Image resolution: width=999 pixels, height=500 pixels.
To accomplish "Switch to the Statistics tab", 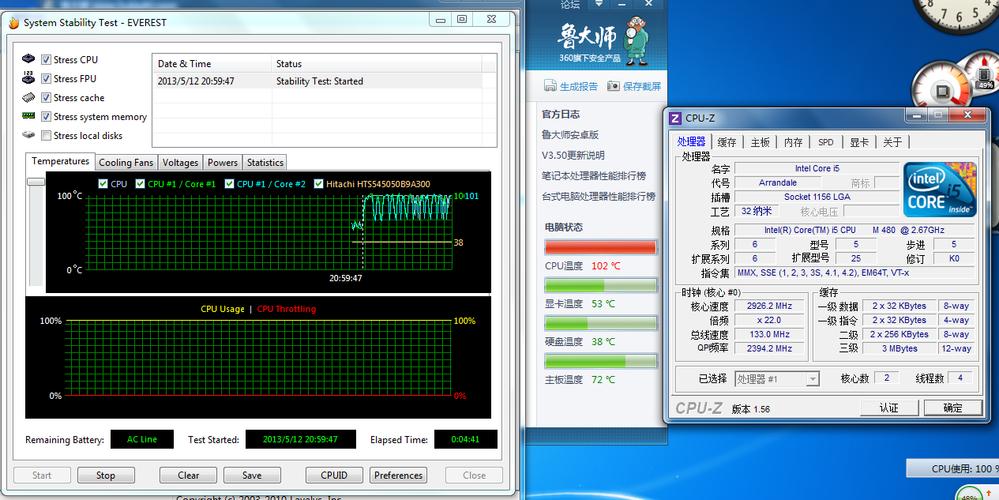I will coord(265,162).
